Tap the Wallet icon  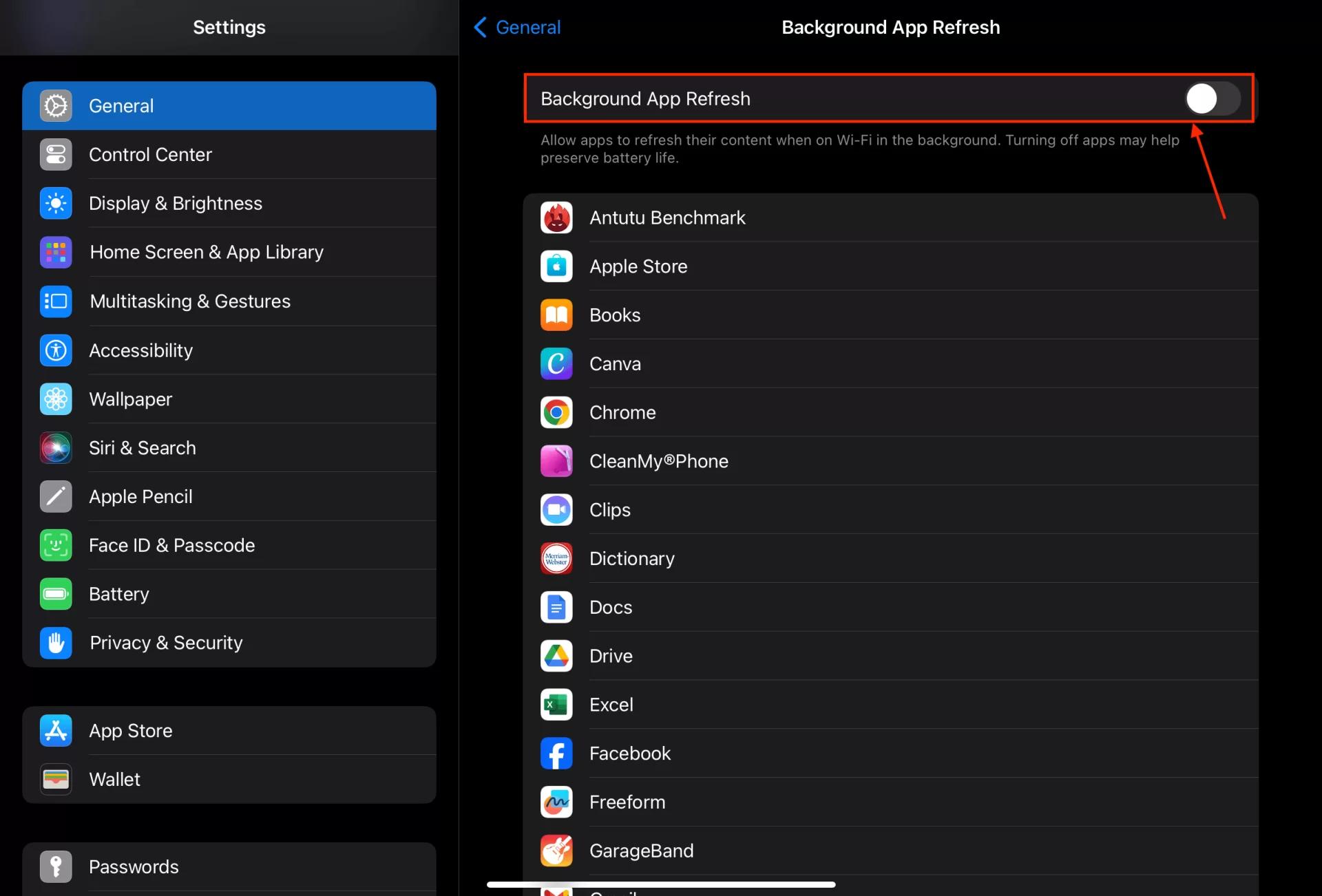coord(56,780)
